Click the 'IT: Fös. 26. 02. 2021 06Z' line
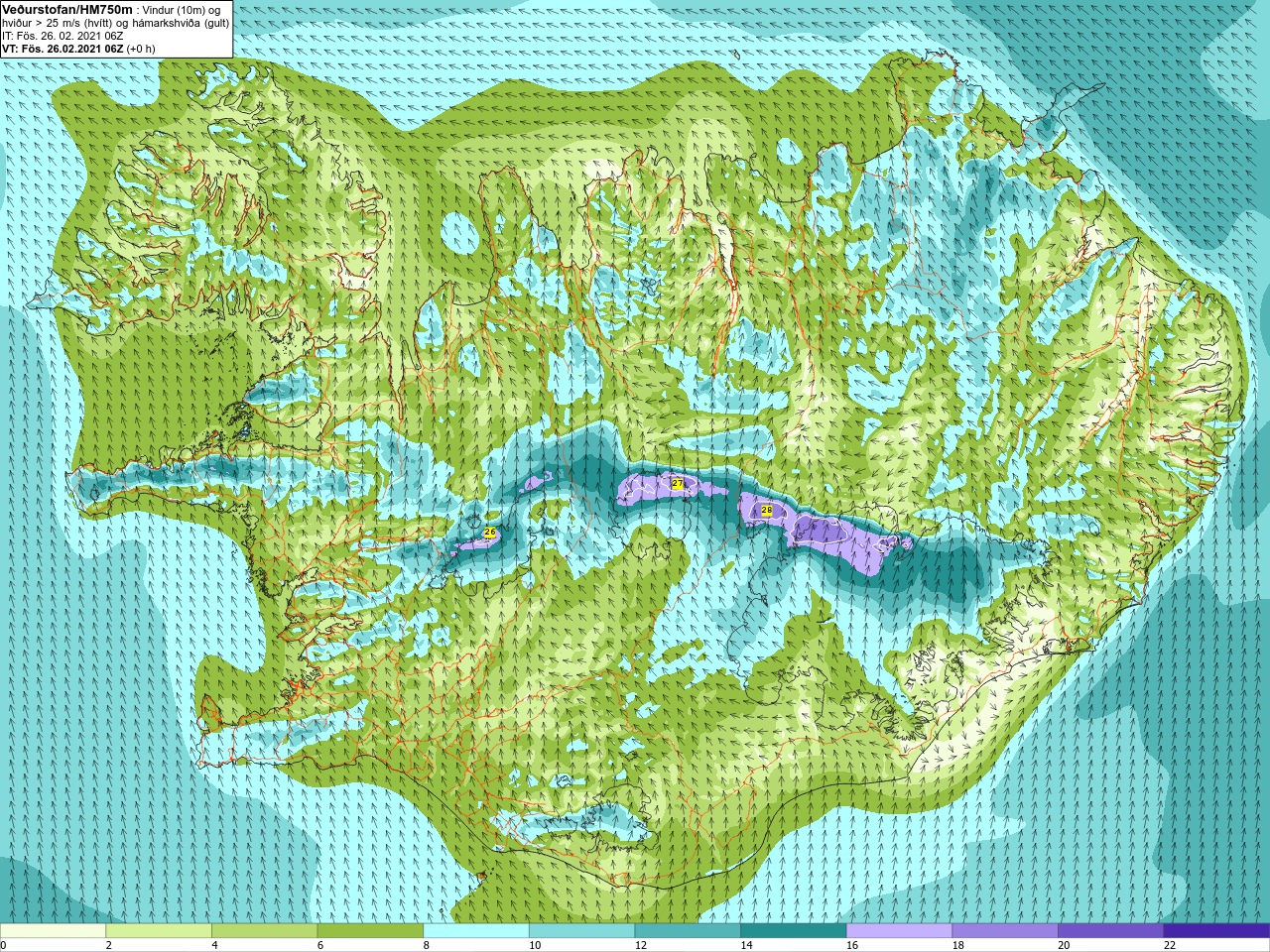This screenshot has height=952, width=1270. [x=63, y=35]
